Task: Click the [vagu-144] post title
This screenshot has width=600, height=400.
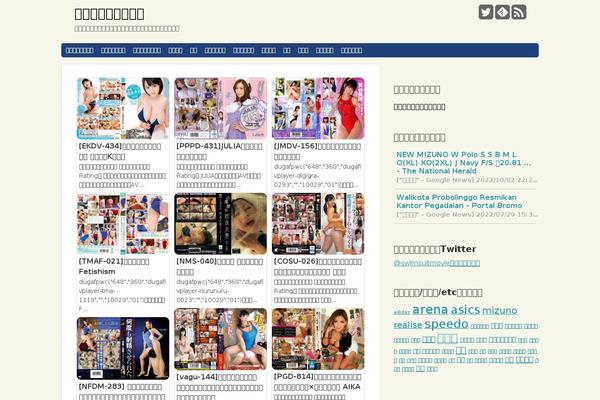Action: tap(220, 387)
